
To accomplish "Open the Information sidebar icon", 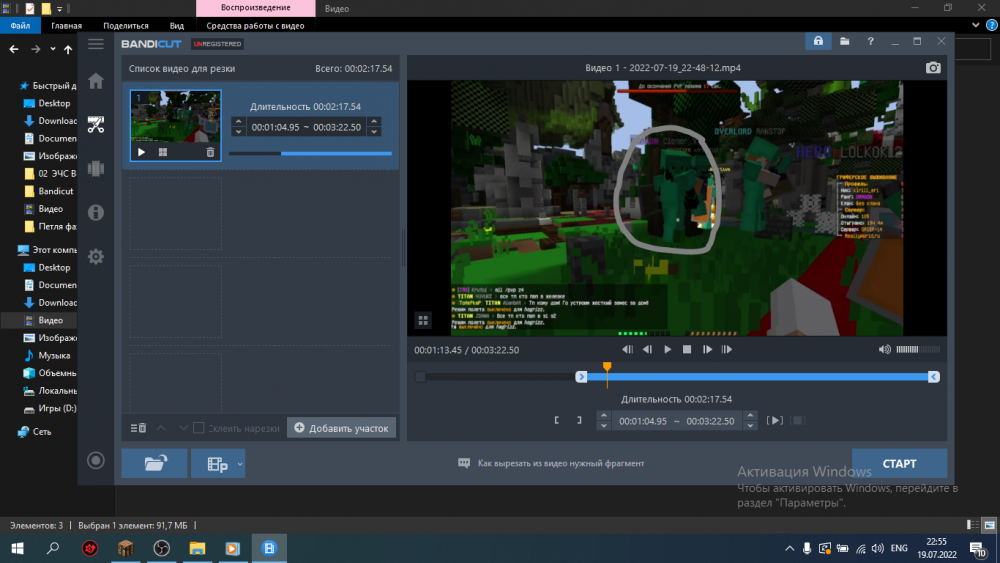I will 96,212.
